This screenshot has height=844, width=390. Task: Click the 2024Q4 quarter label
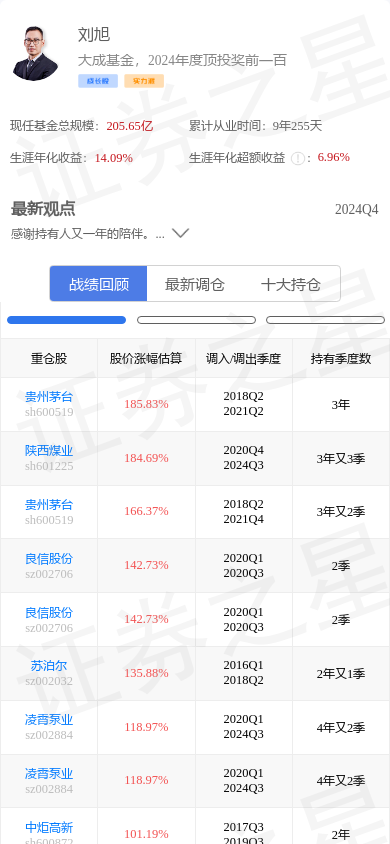(x=357, y=210)
